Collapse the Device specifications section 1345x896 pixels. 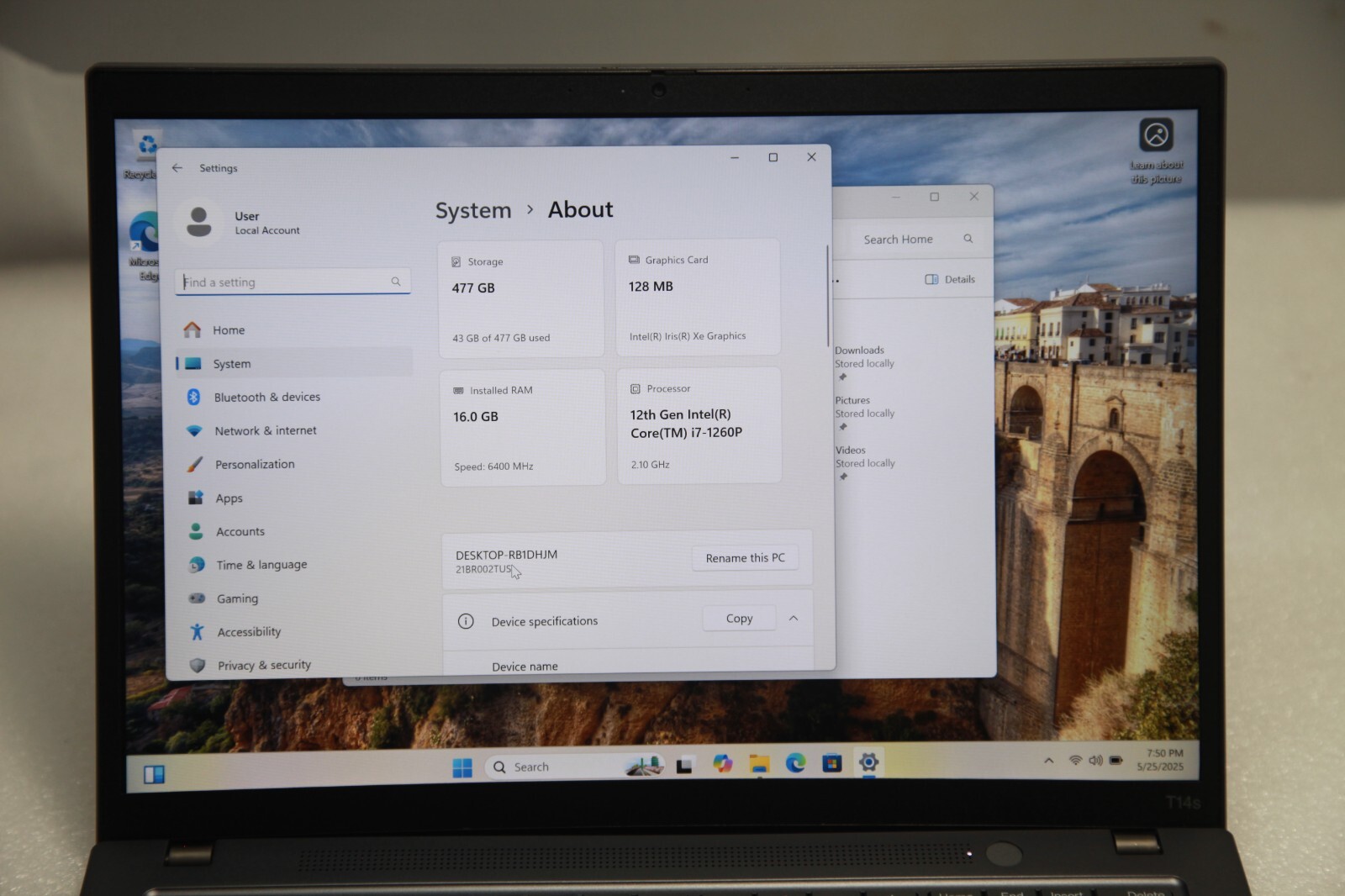(x=794, y=619)
